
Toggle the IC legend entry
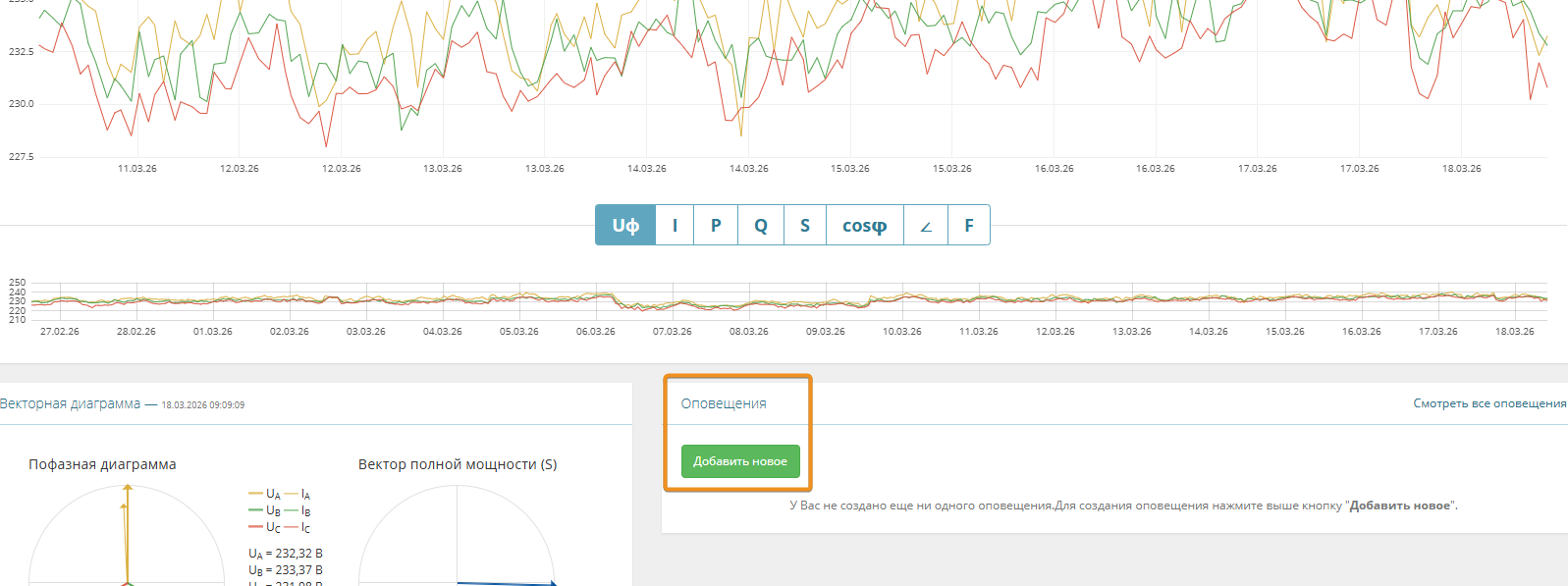[x=298, y=528]
